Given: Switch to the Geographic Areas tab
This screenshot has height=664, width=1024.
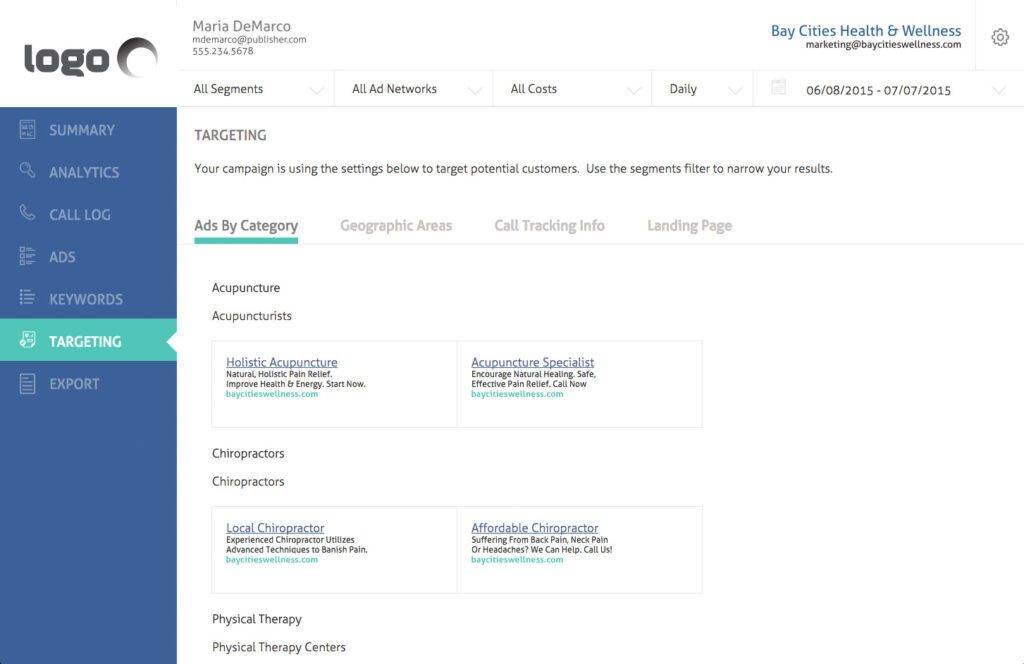Looking at the screenshot, I should point(396,226).
